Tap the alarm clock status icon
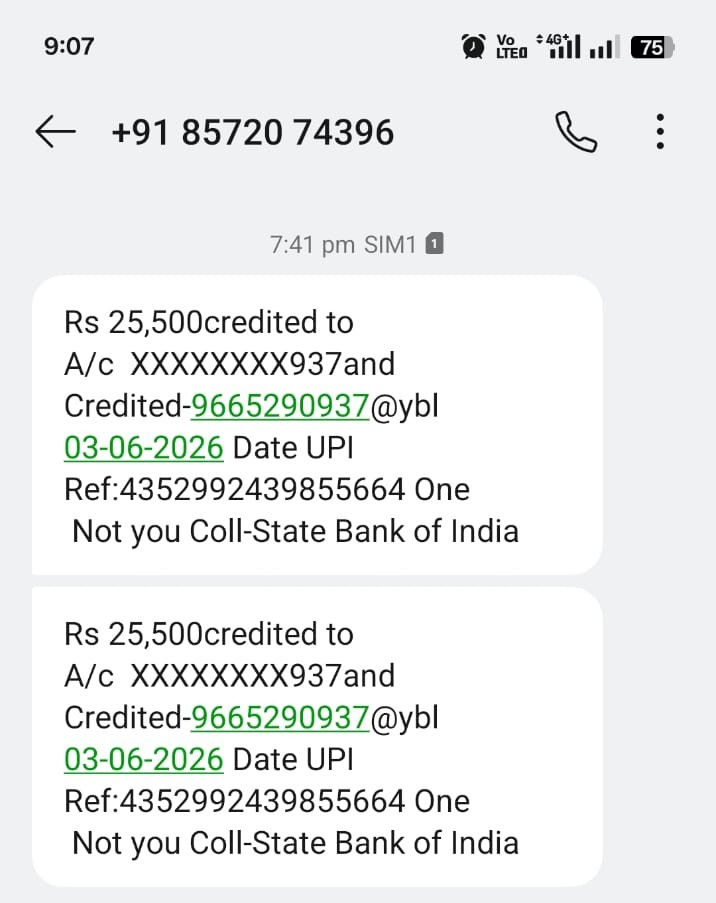 (x=473, y=46)
